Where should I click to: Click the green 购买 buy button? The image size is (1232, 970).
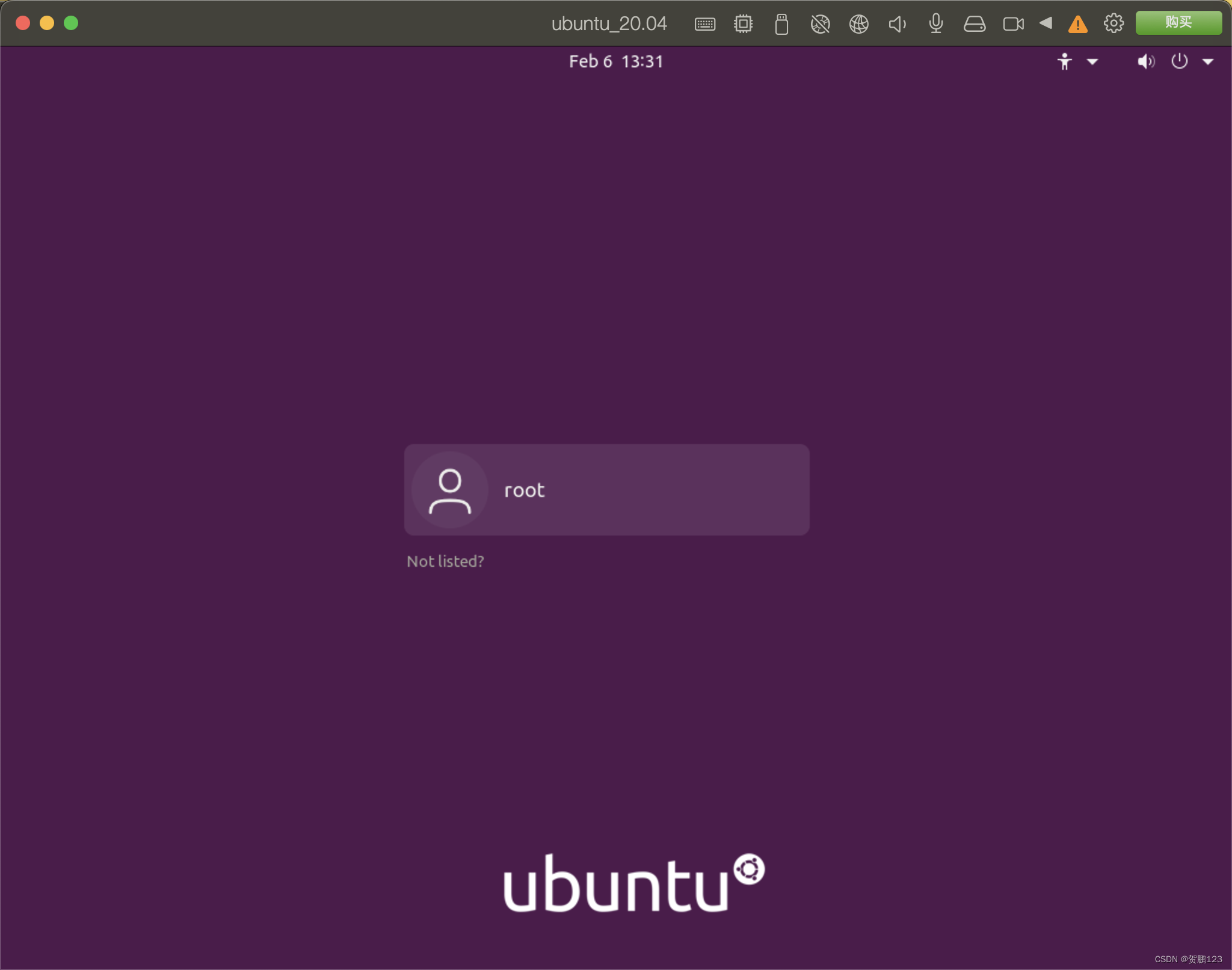pyautogui.click(x=1178, y=23)
